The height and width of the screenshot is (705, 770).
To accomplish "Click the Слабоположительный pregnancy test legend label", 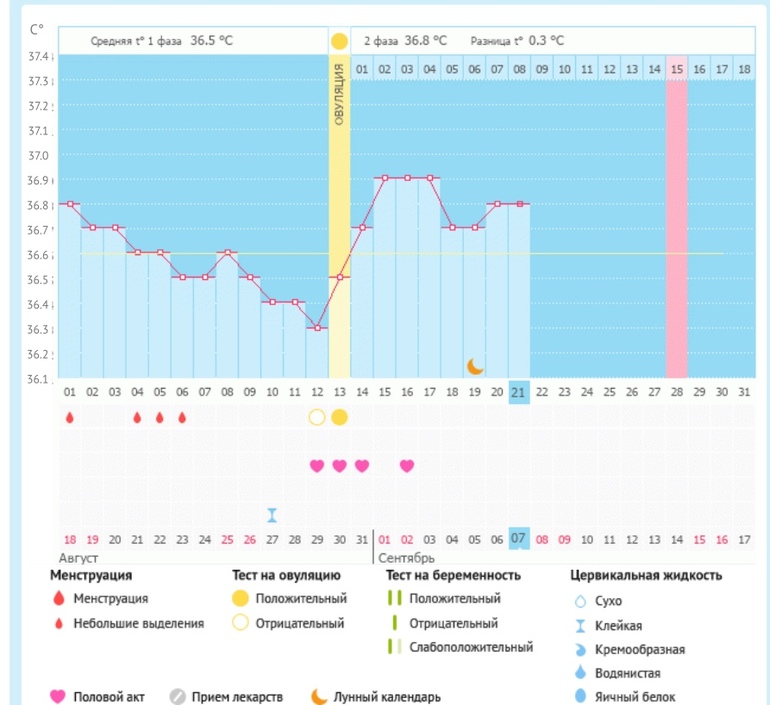I will (471, 647).
